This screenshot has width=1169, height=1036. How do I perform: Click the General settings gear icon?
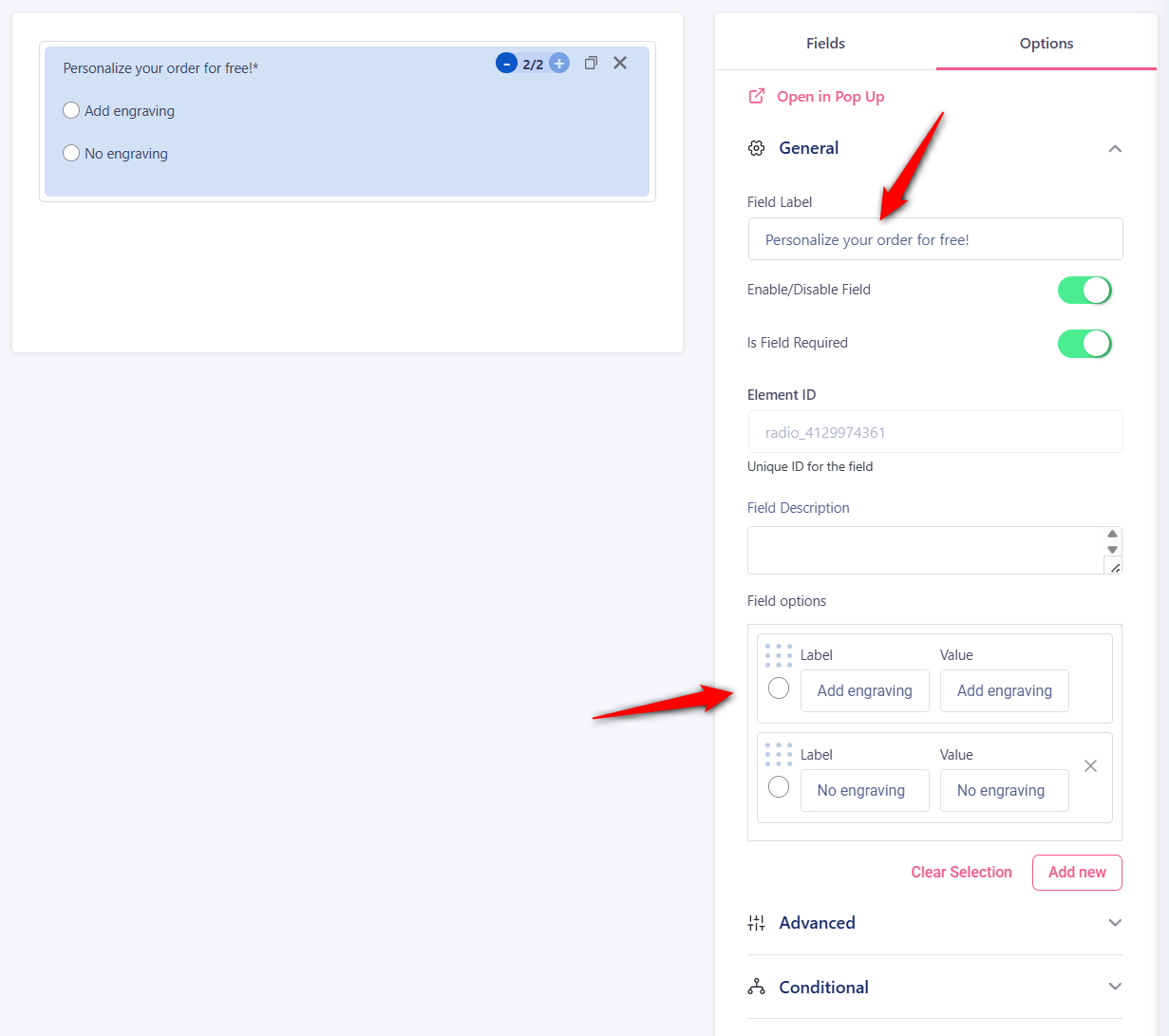pyautogui.click(x=756, y=147)
